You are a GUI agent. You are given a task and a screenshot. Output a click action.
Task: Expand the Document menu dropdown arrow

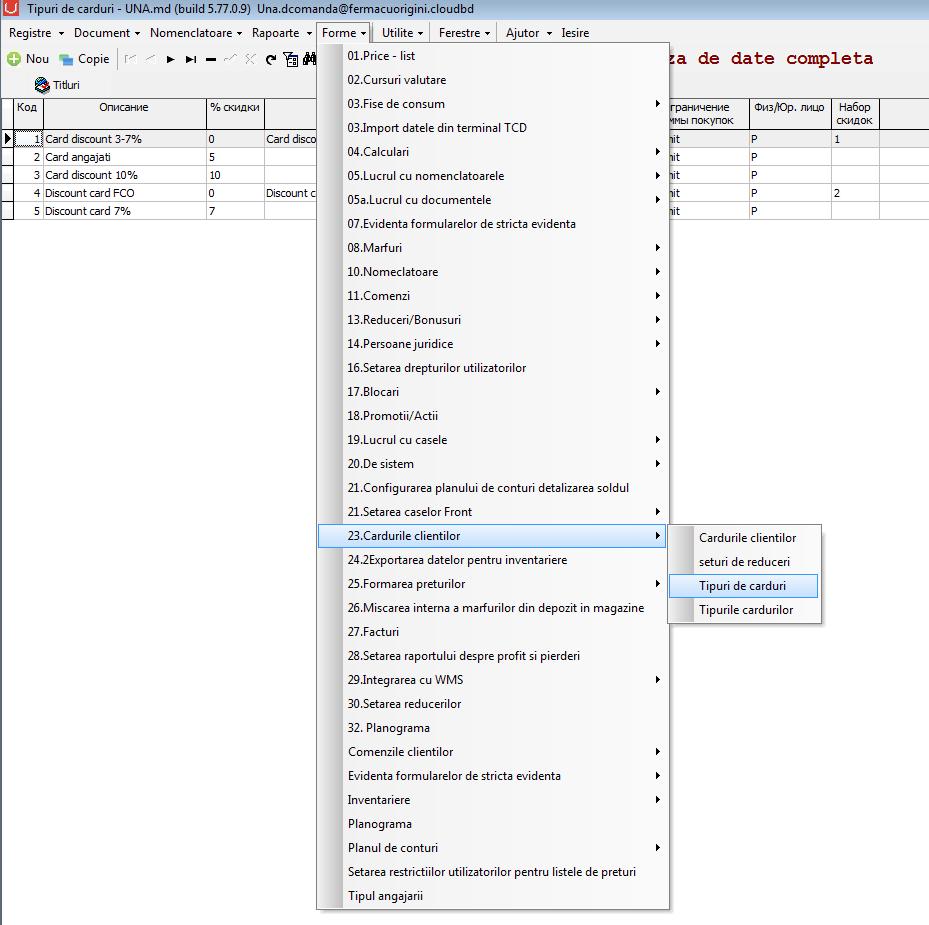(137, 34)
